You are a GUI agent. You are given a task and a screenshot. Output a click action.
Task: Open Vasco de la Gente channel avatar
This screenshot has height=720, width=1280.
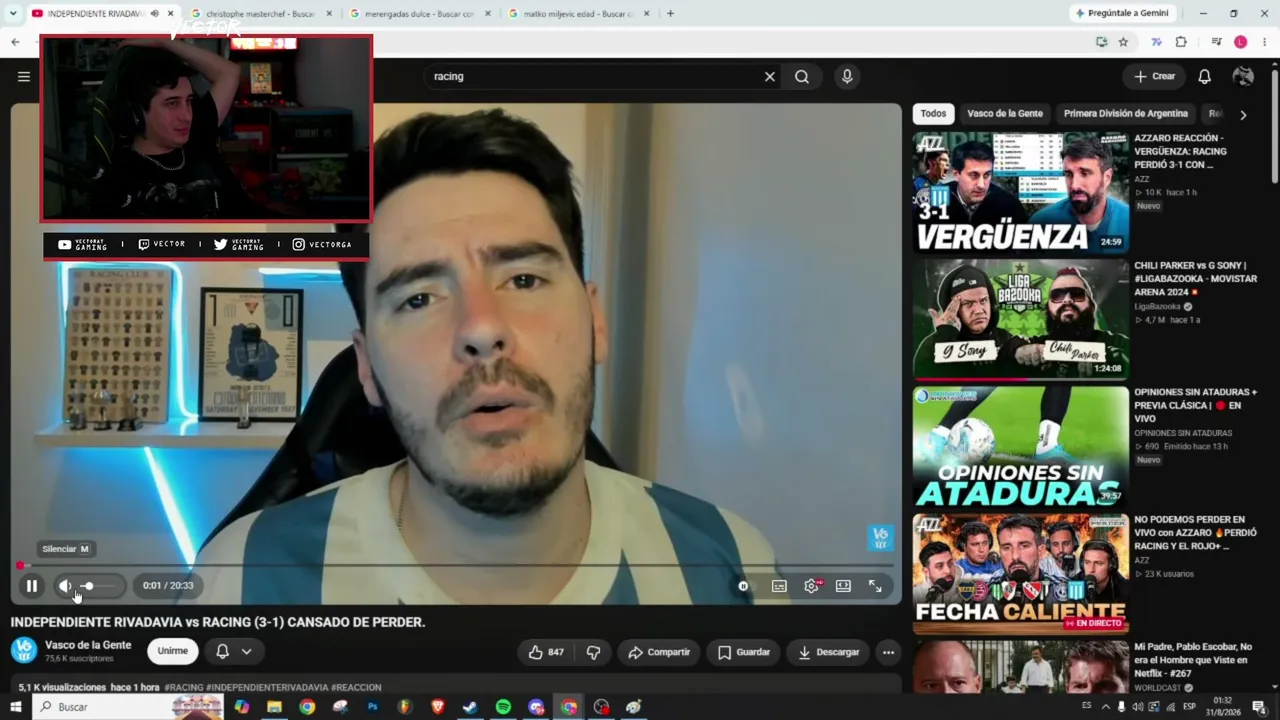(x=24, y=651)
